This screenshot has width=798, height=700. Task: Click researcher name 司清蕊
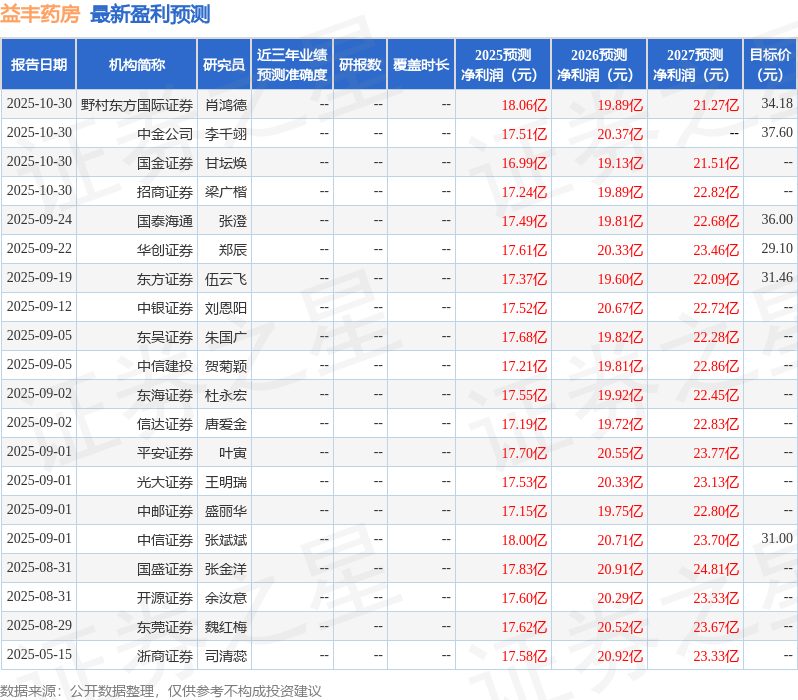point(226,657)
